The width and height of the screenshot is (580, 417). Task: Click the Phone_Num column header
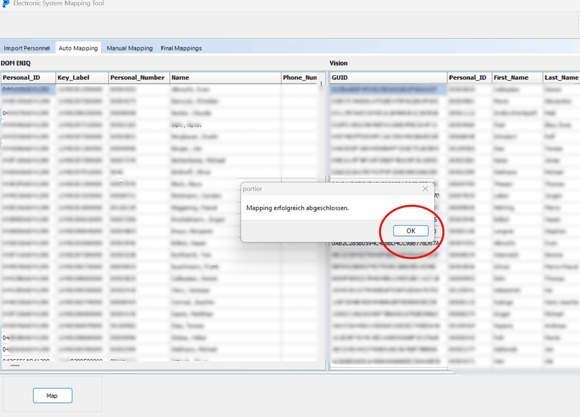pyautogui.click(x=300, y=77)
